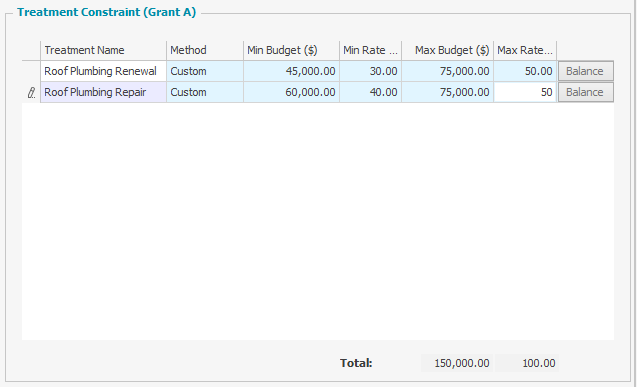Select the Roof Plumbing Renewal name cell

103,71
